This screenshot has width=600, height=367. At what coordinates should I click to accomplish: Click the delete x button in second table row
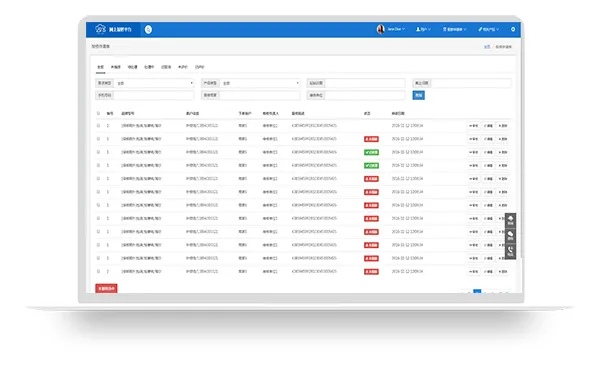(502, 139)
